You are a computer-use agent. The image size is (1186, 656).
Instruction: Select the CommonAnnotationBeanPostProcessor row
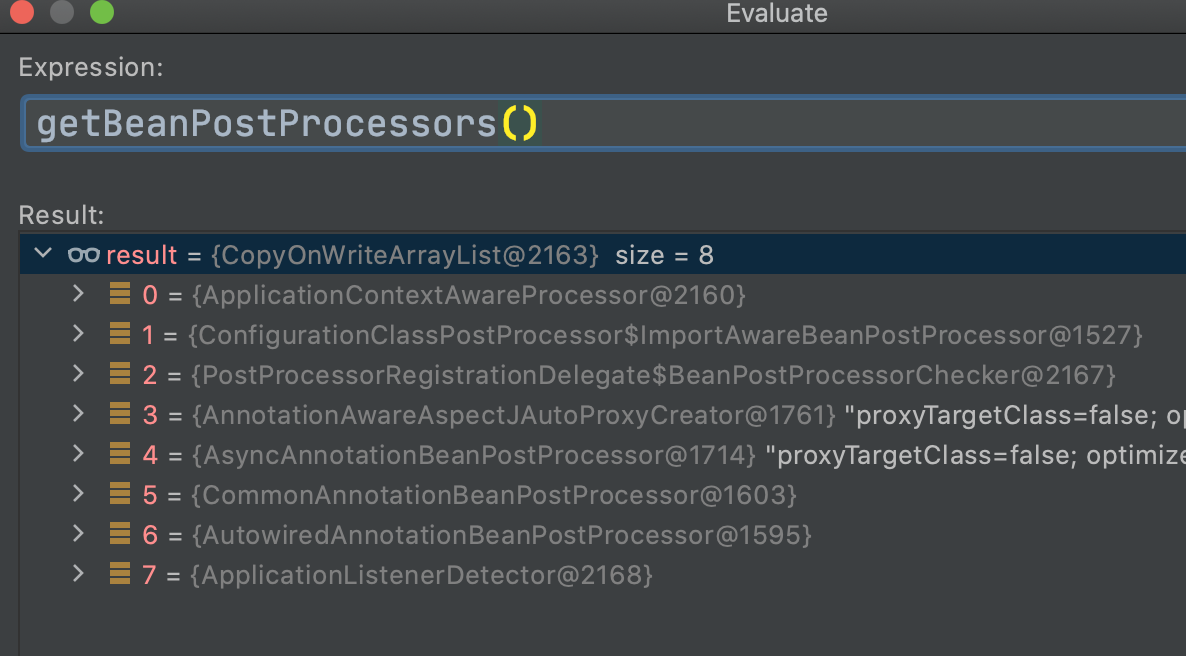(x=603, y=495)
